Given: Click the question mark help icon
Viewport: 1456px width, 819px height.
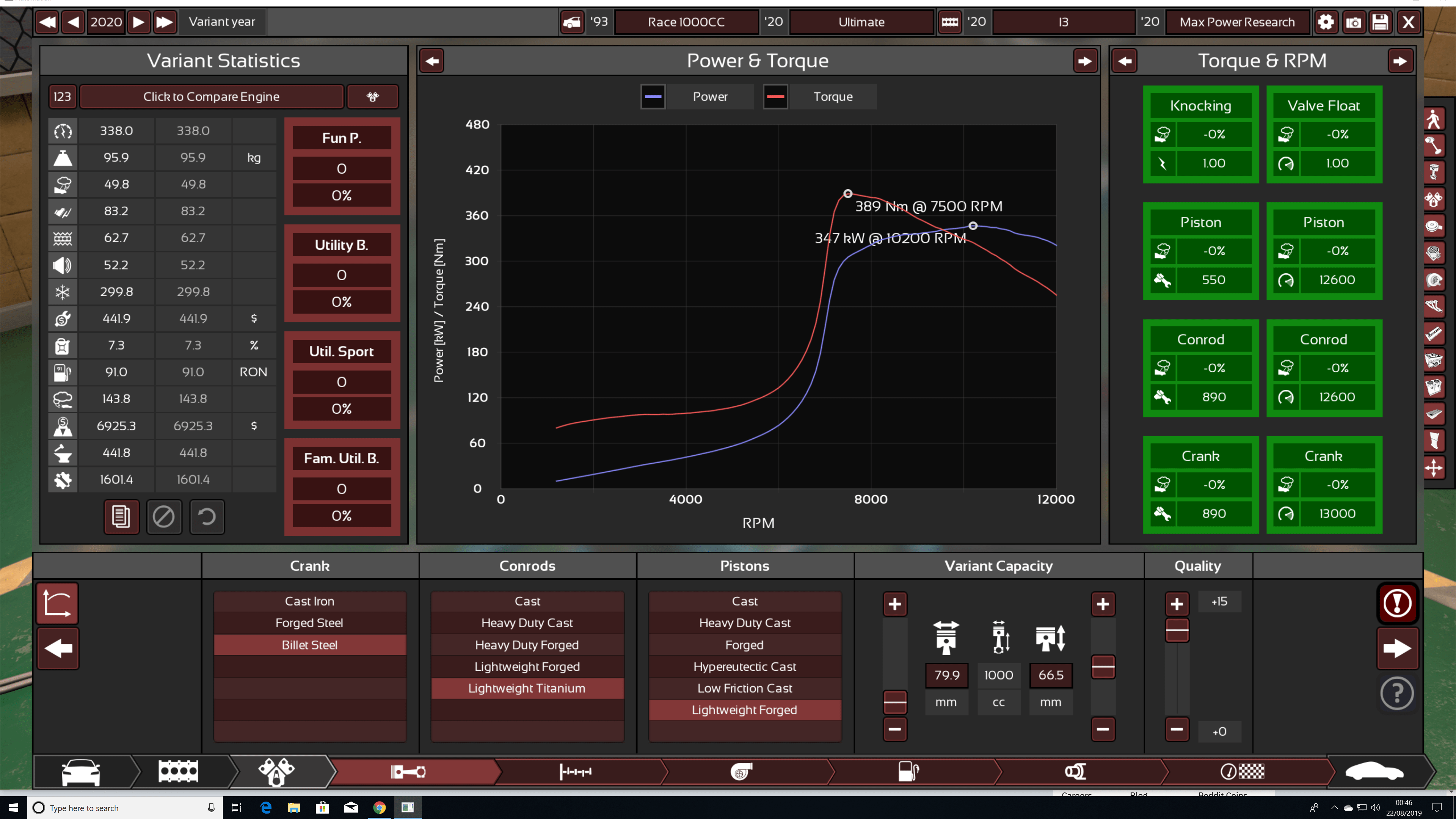Looking at the screenshot, I should click(1396, 693).
